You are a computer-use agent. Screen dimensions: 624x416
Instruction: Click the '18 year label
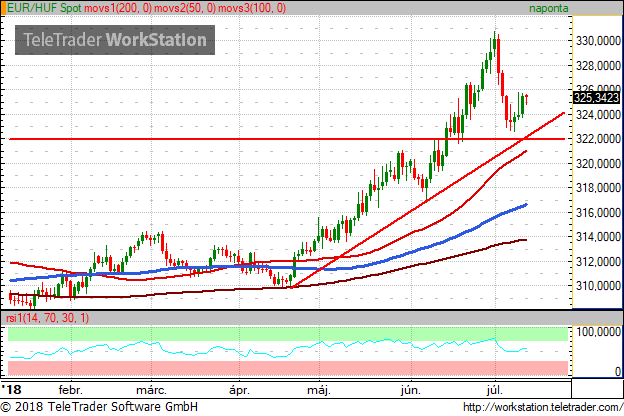11,389
